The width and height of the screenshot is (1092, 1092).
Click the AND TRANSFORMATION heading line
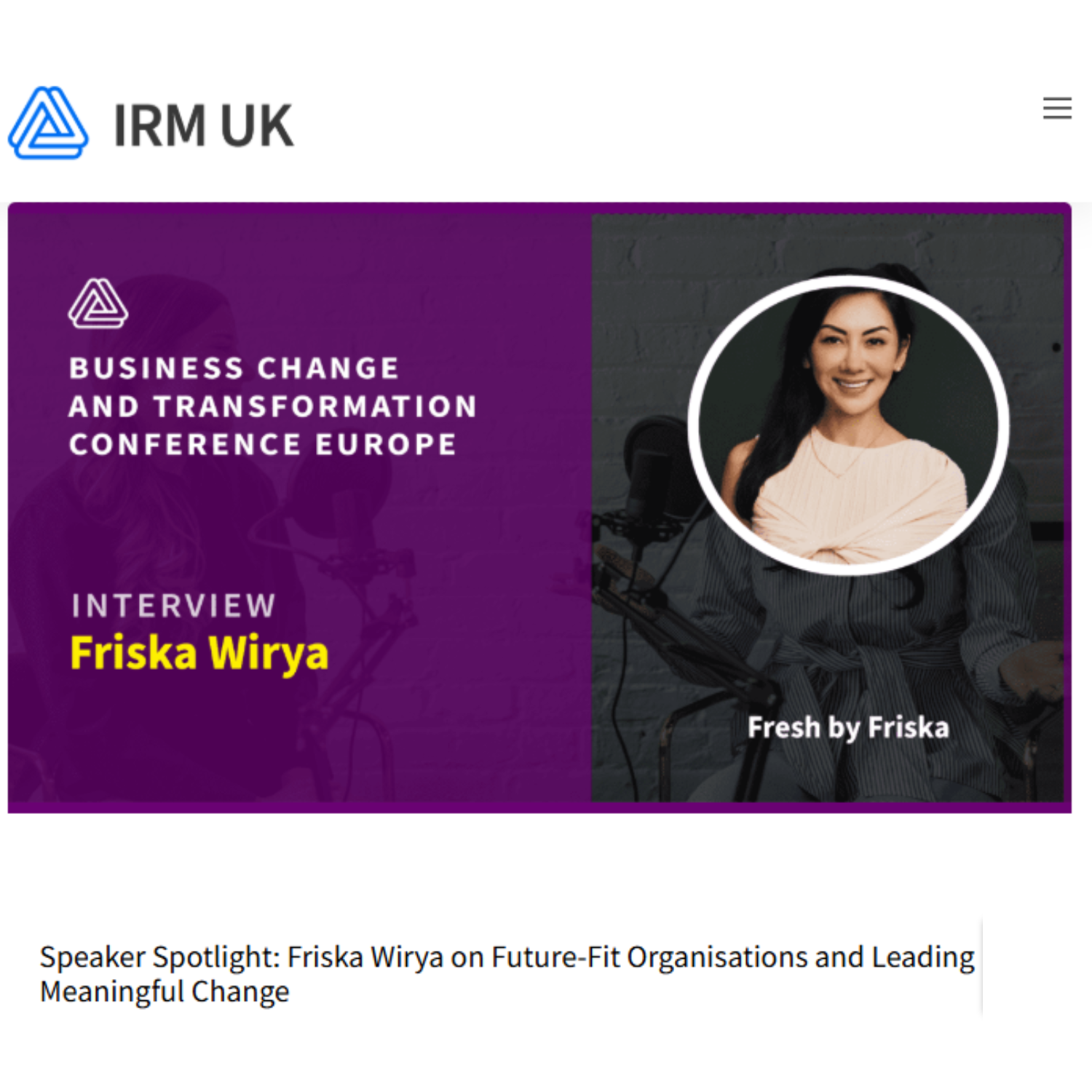273,406
